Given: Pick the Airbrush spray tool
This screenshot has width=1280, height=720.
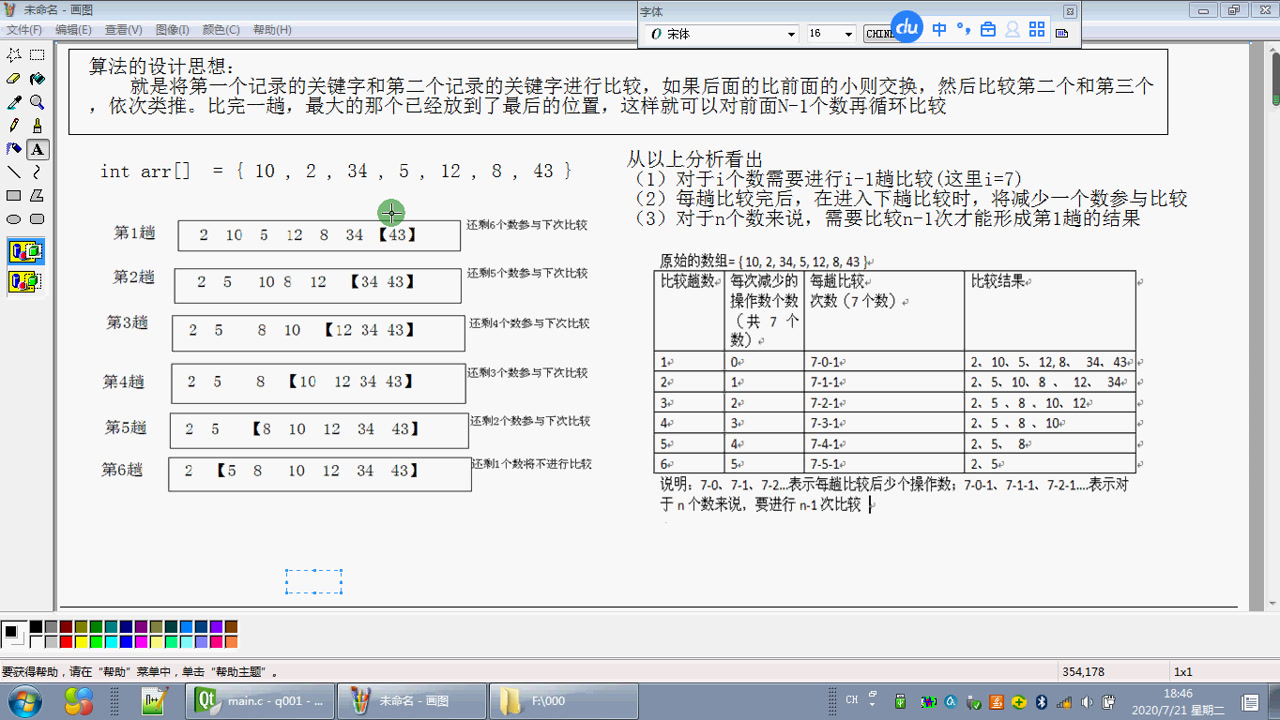Looking at the screenshot, I should pyautogui.click(x=14, y=149).
